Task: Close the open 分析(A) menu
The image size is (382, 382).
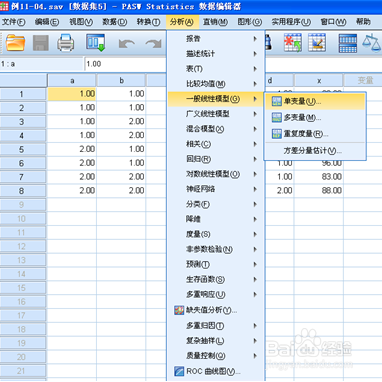Action: coord(182,22)
